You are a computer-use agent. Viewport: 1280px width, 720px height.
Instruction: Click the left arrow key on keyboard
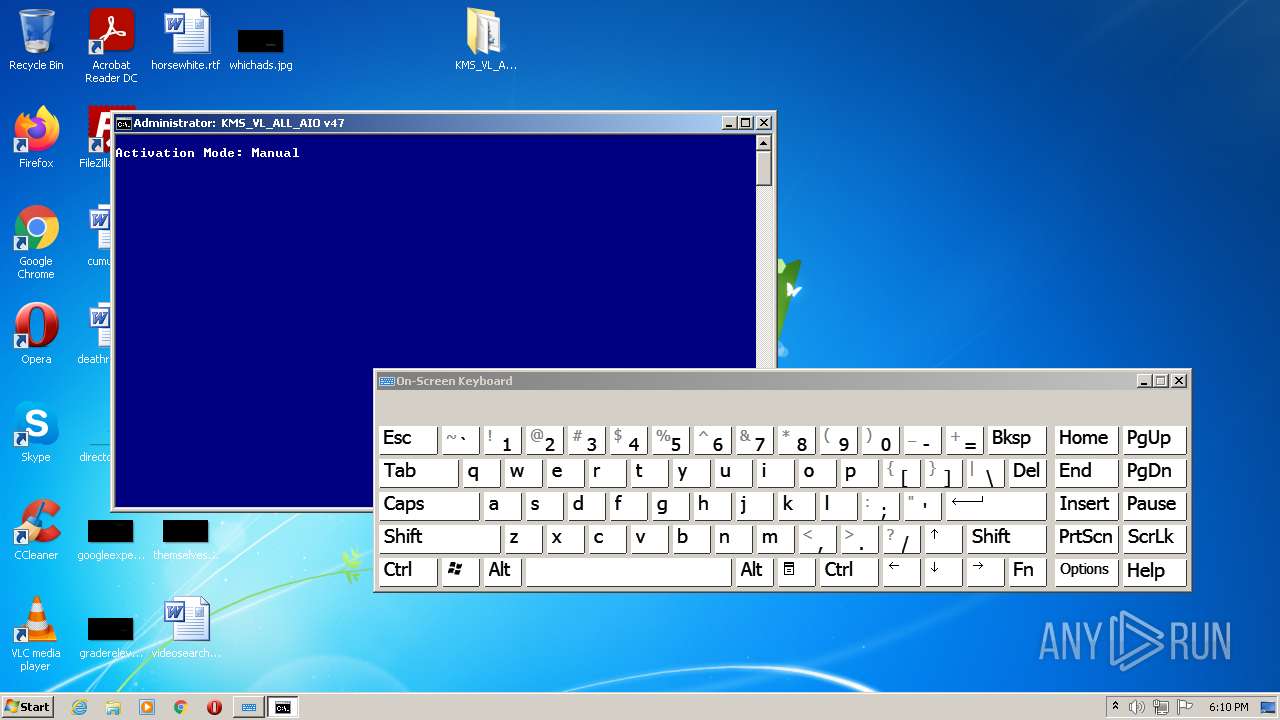pyautogui.click(x=901, y=570)
